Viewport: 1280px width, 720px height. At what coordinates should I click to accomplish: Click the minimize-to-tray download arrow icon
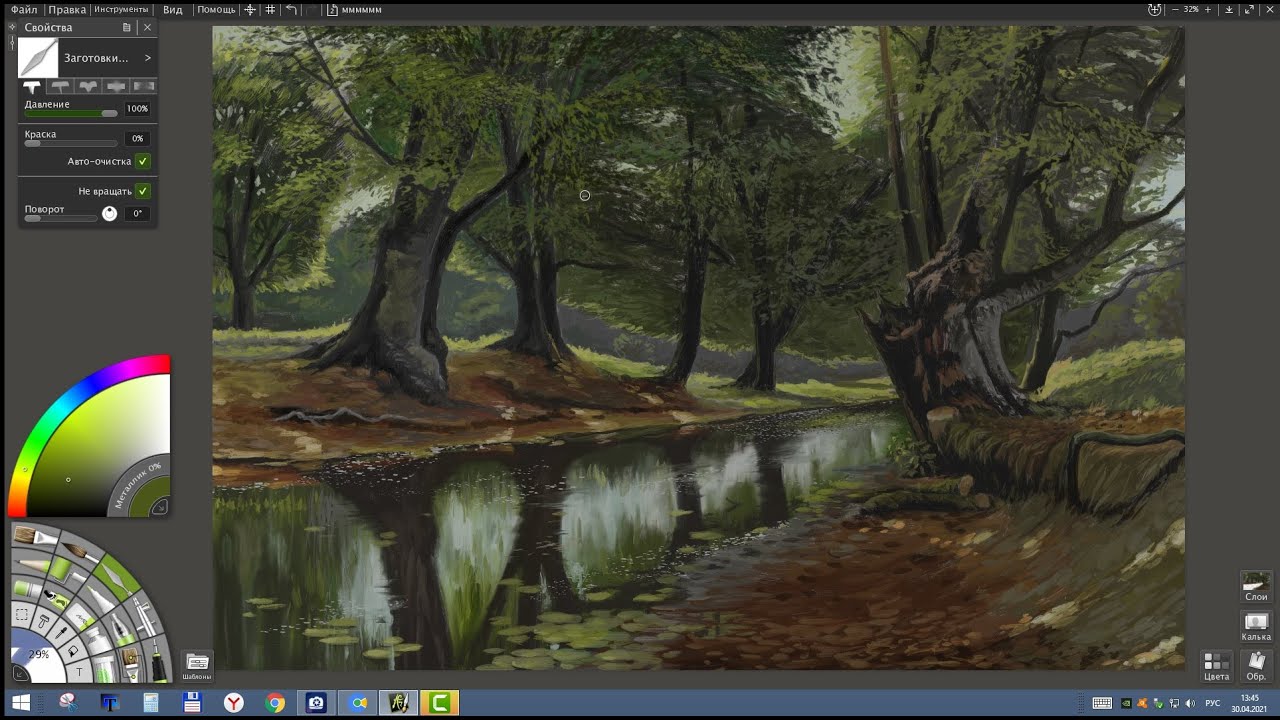pyautogui.click(x=1229, y=10)
